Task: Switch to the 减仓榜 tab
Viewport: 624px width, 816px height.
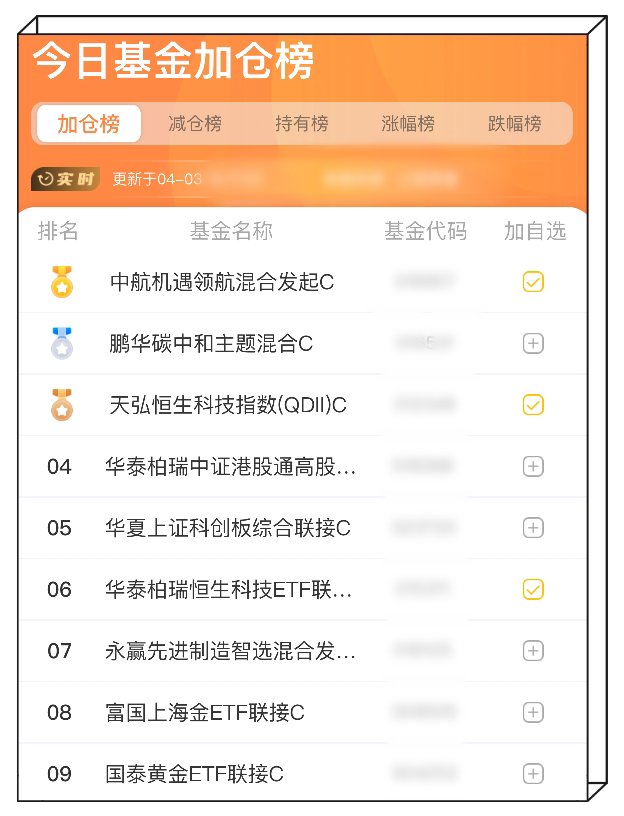Action: tap(195, 124)
